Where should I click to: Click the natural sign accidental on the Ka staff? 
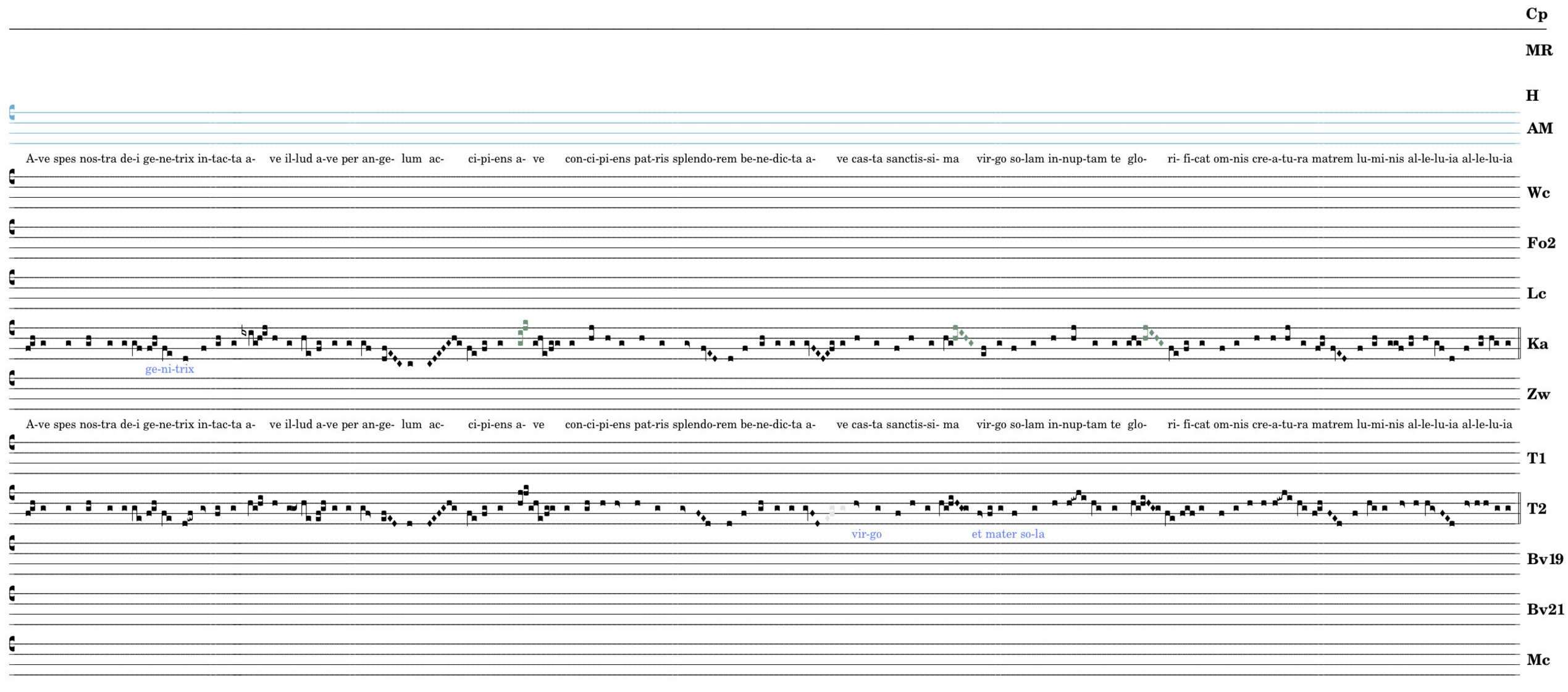coord(243,331)
